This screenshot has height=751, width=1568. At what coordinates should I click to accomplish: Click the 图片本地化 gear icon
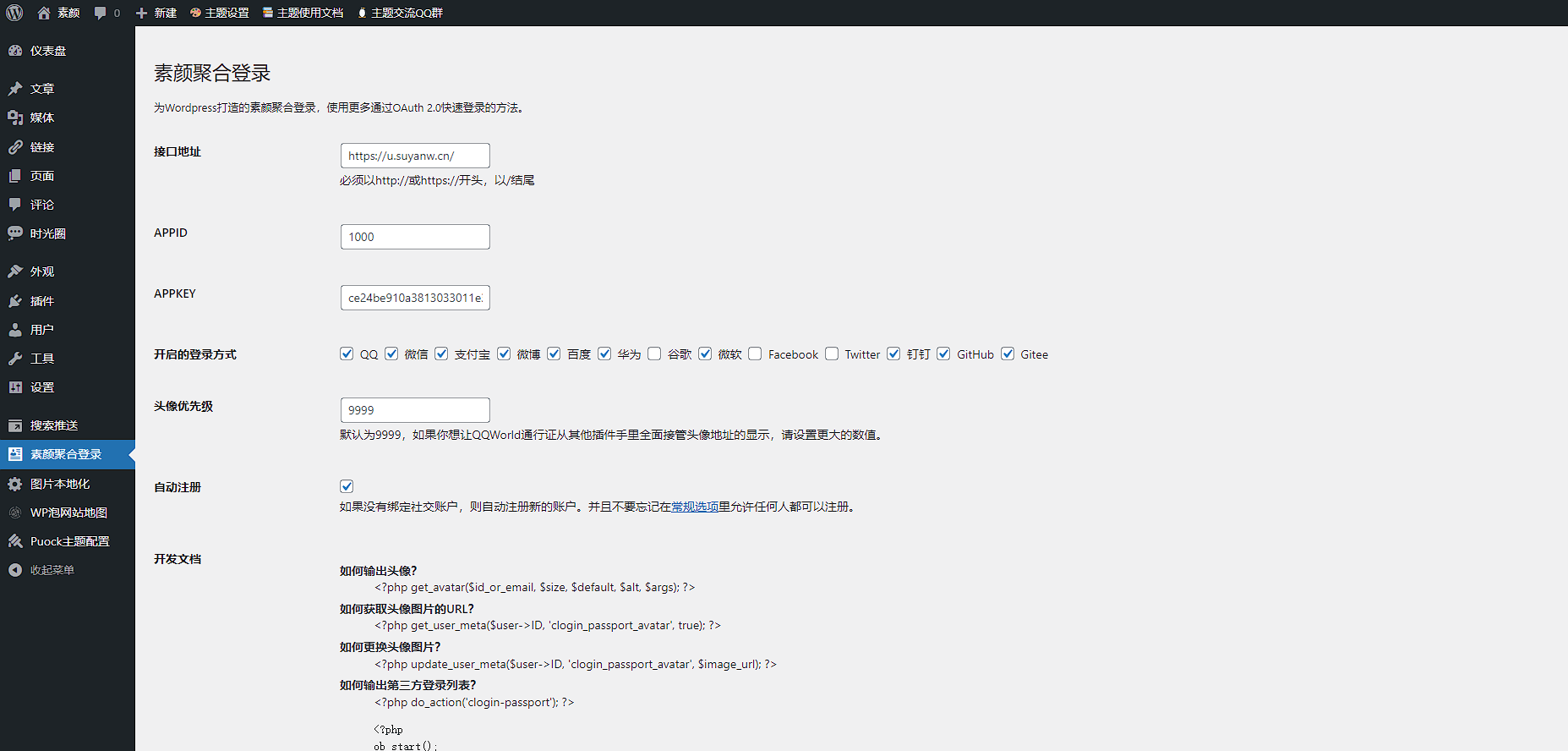[15, 484]
